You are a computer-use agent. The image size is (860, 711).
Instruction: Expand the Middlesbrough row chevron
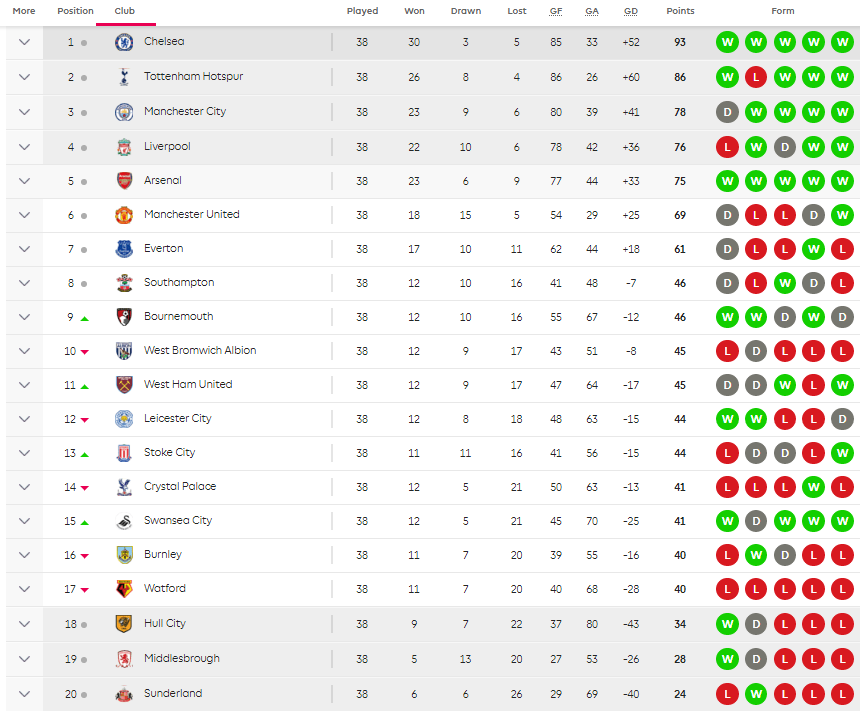[x=24, y=659]
